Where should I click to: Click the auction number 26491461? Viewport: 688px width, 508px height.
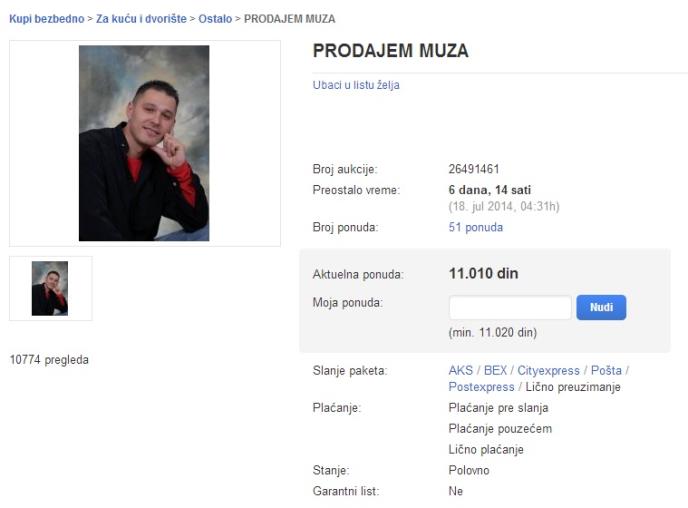click(x=474, y=169)
